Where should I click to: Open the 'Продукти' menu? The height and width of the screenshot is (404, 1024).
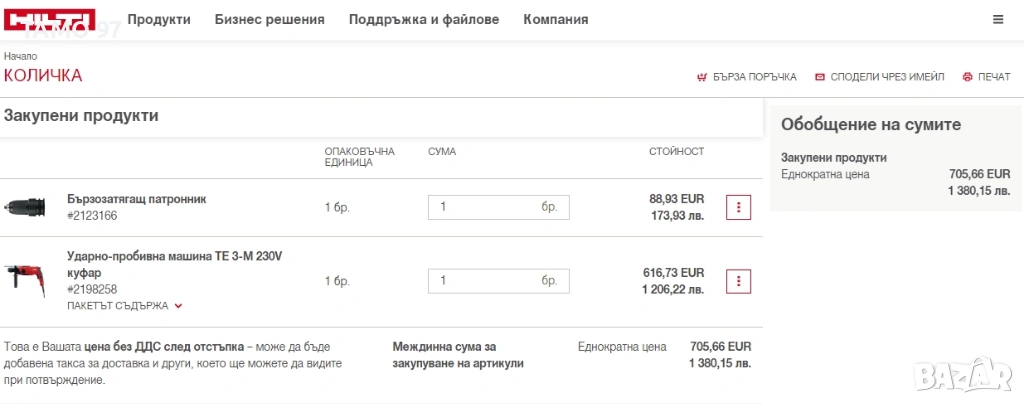[x=159, y=19]
